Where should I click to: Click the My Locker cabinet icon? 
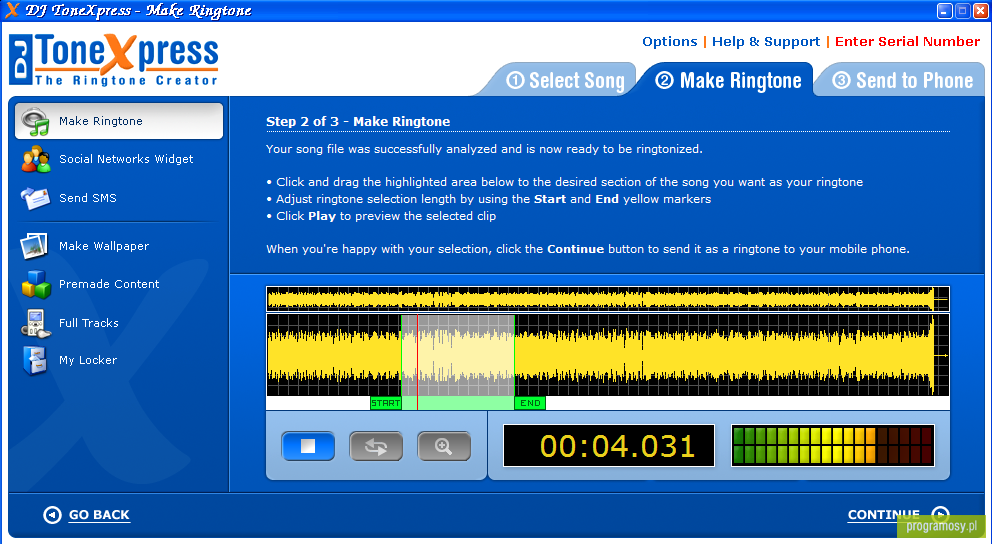(35, 361)
